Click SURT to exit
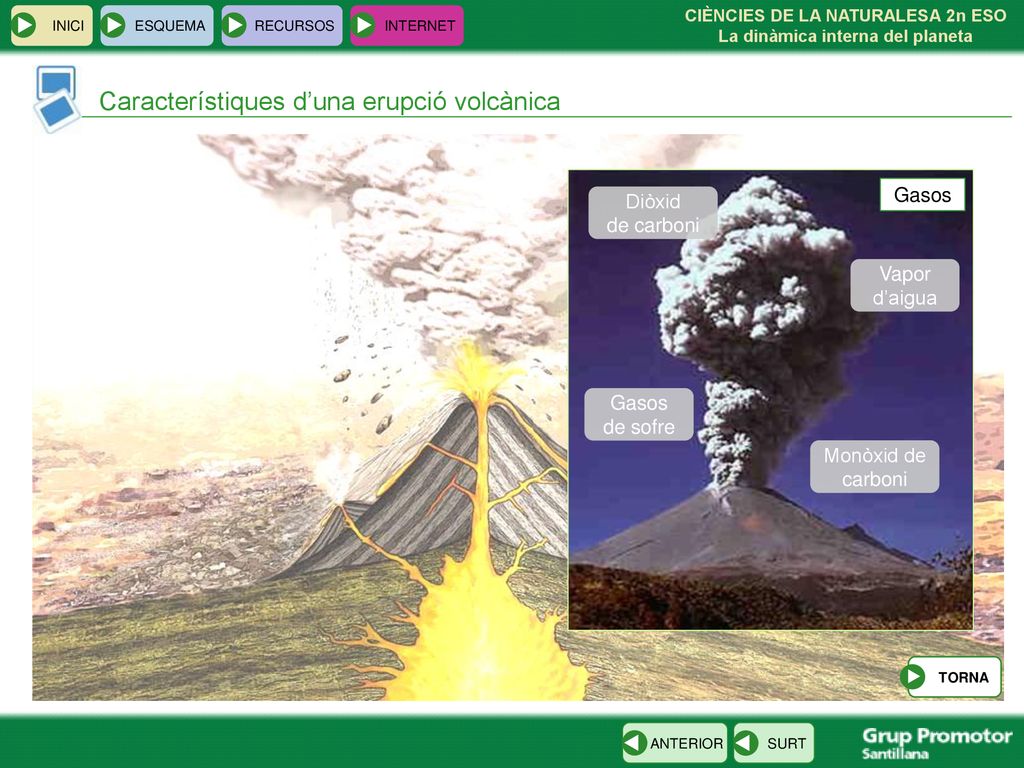Image resolution: width=1024 pixels, height=768 pixels. pyautogui.click(x=773, y=743)
